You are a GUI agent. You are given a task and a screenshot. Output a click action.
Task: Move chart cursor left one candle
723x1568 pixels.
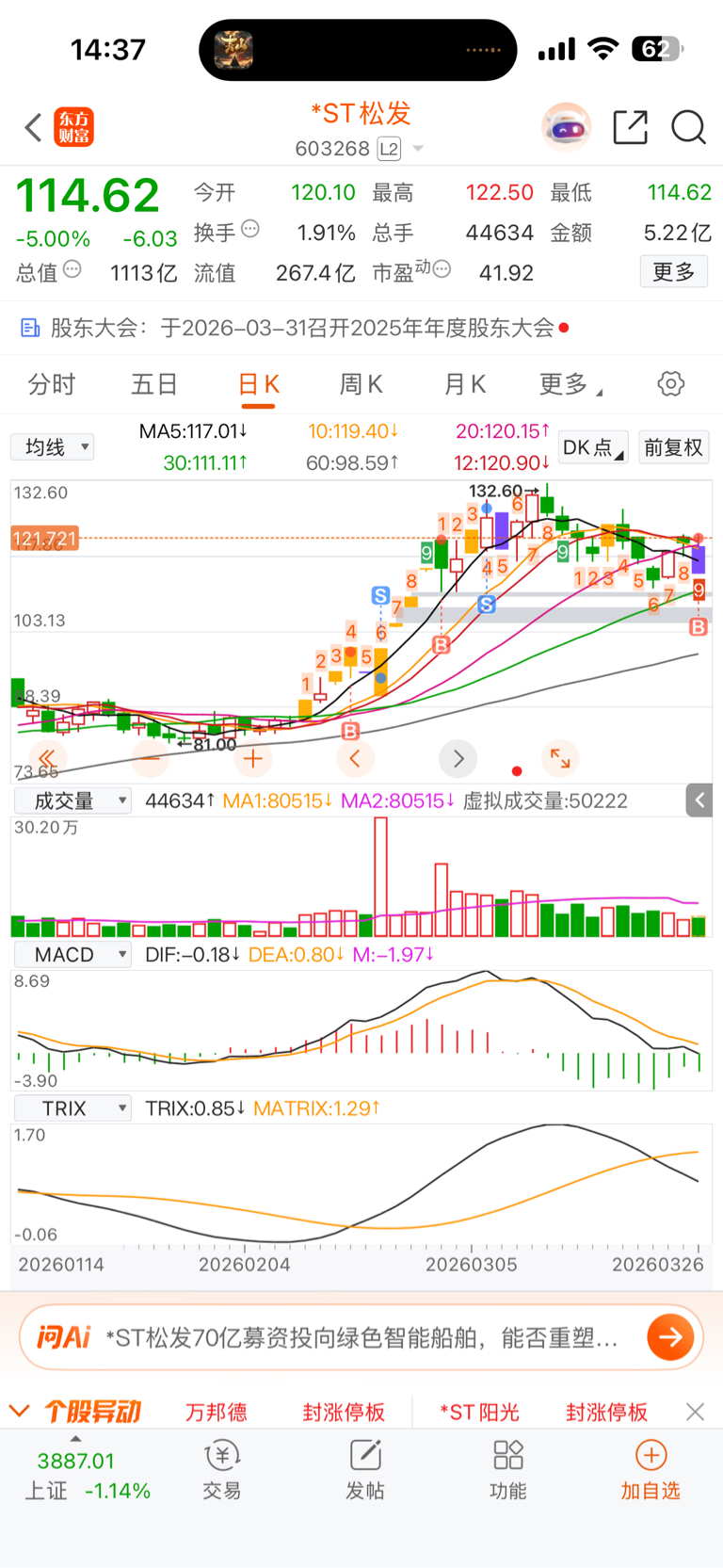point(355,758)
